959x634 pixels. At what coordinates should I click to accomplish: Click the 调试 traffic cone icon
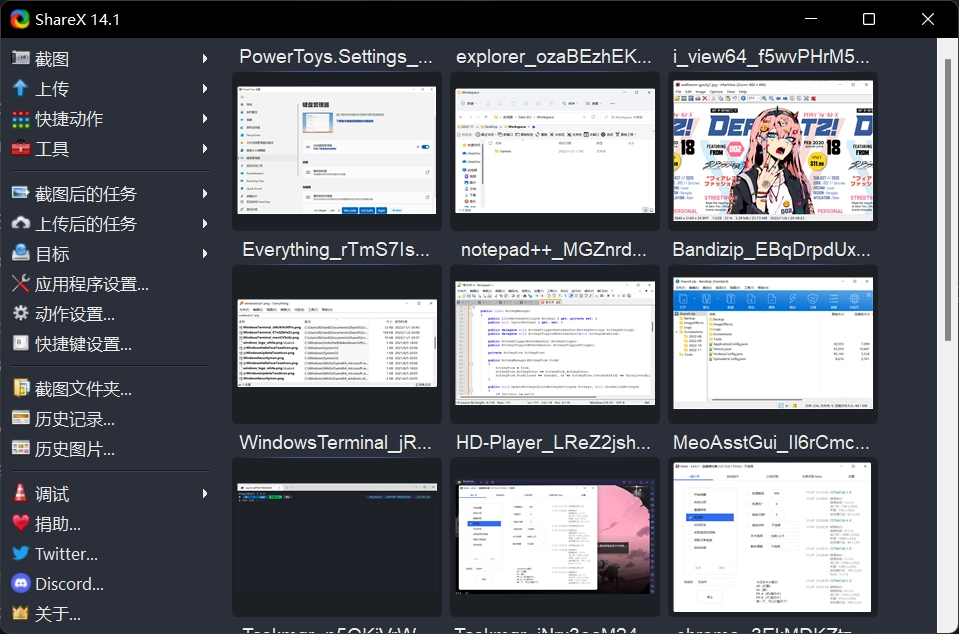[x=20, y=493]
